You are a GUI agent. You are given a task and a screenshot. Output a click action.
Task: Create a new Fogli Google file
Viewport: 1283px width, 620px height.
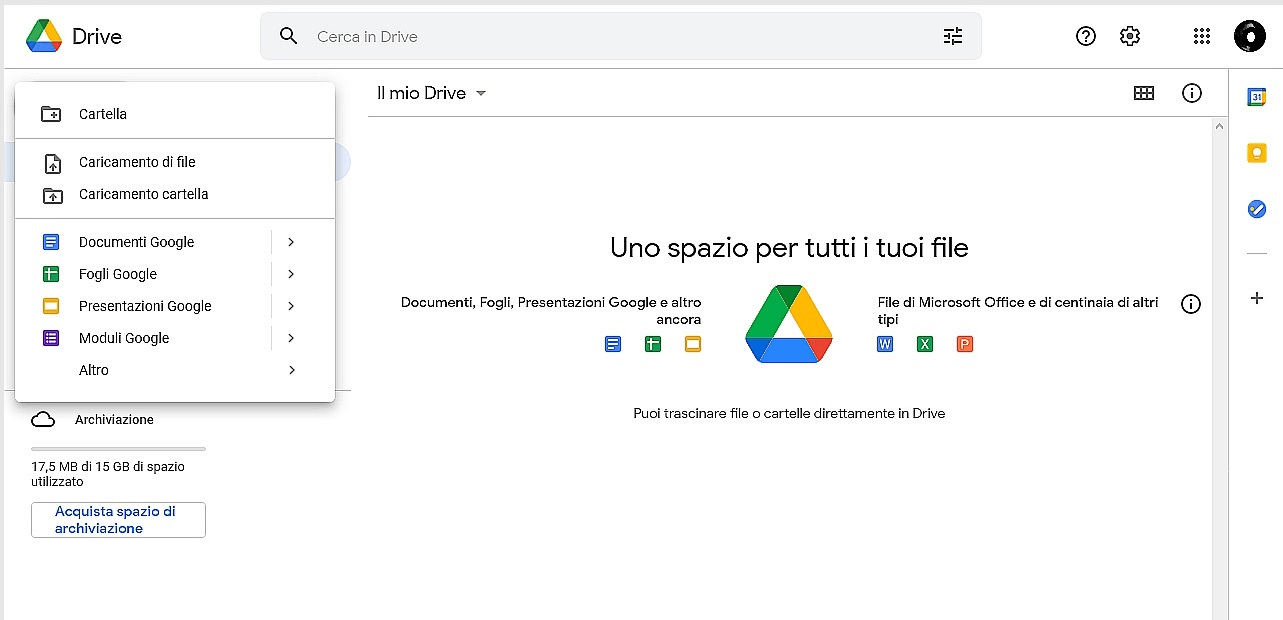pos(142,274)
